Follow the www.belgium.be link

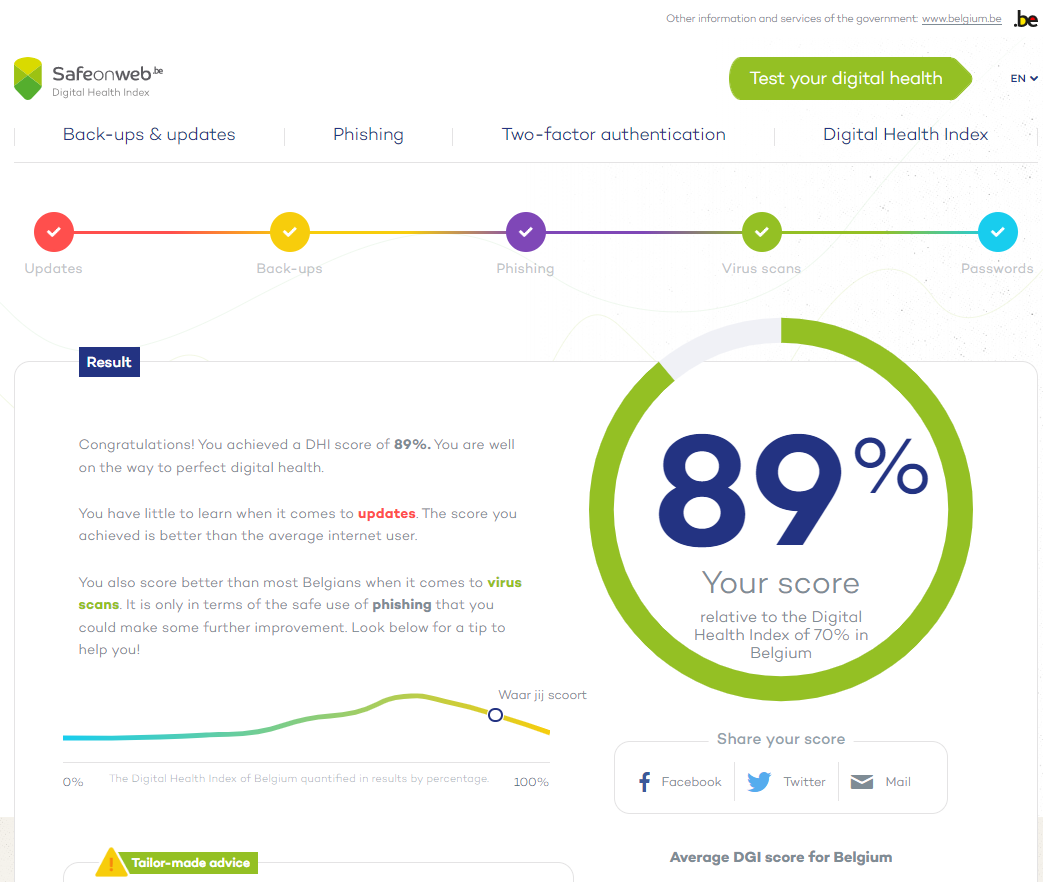click(961, 19)
